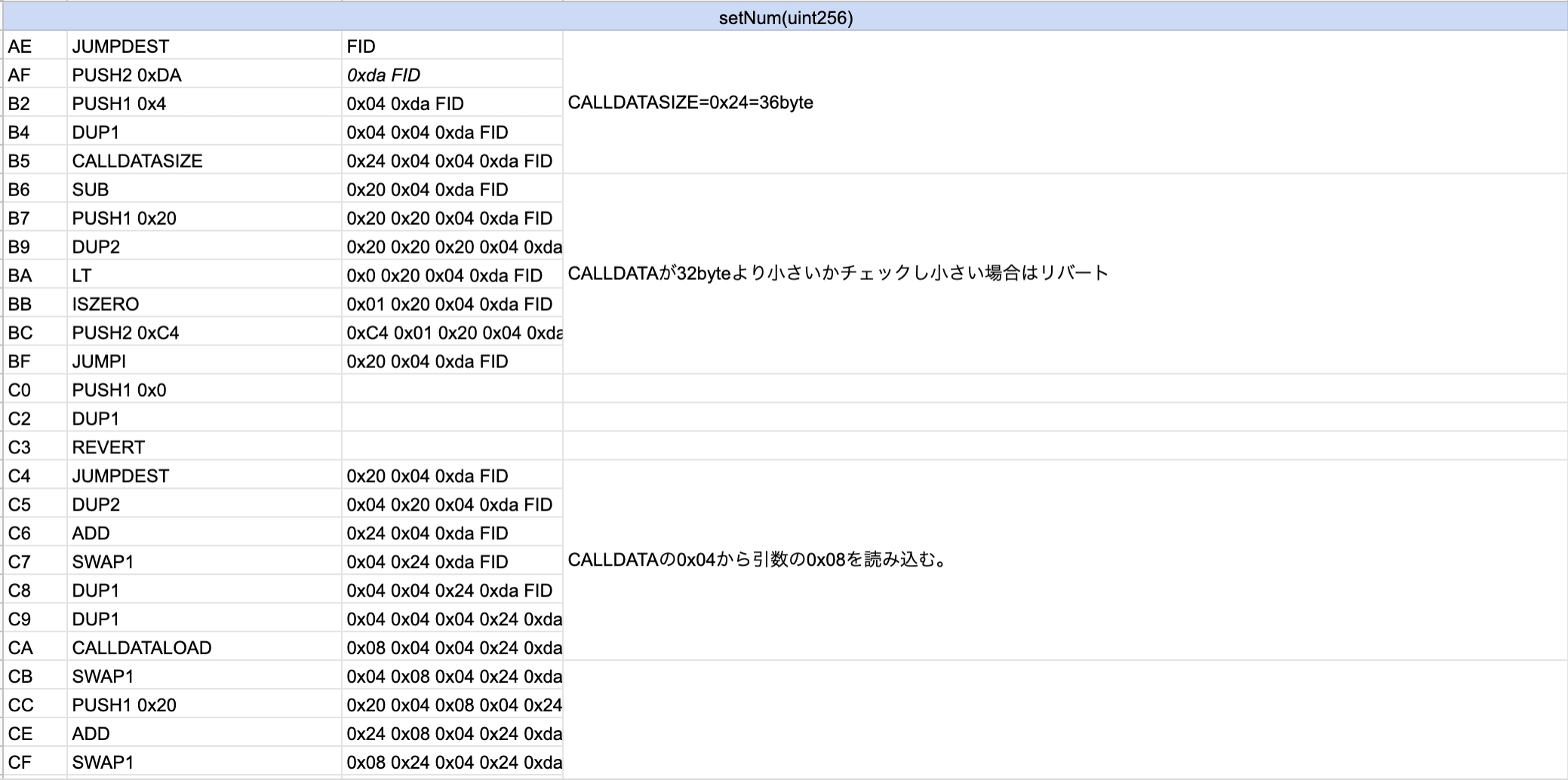Click address cell CA
Viewport: 1568px width, 780px height.
point(35,648)
